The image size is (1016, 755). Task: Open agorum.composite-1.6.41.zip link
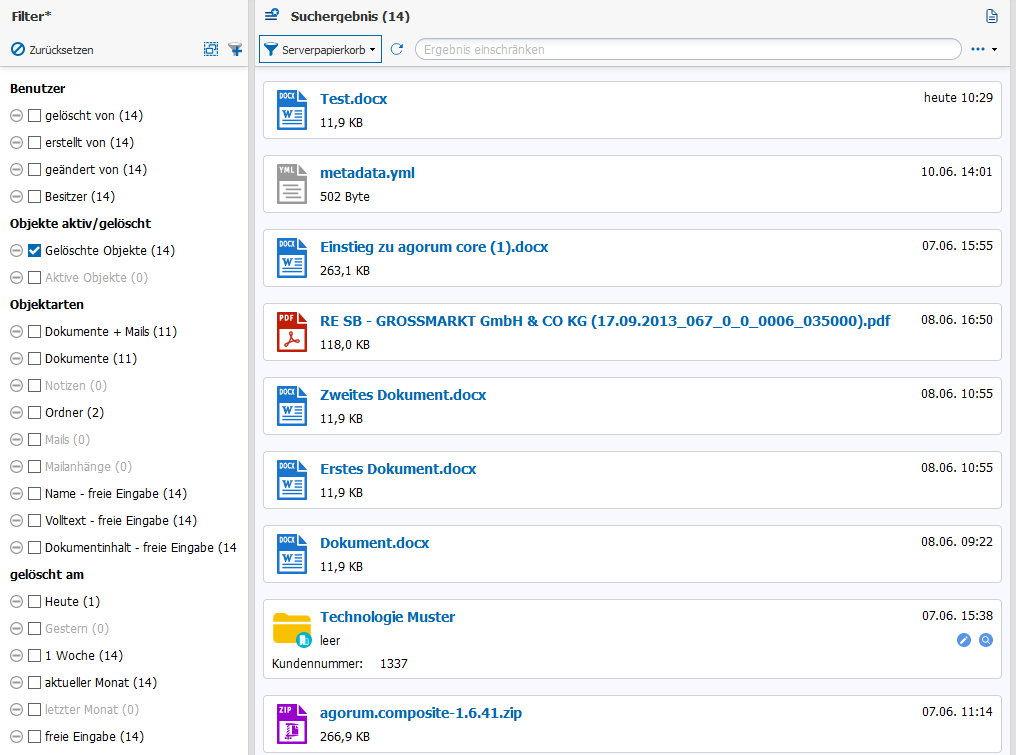tap(421, 713)
